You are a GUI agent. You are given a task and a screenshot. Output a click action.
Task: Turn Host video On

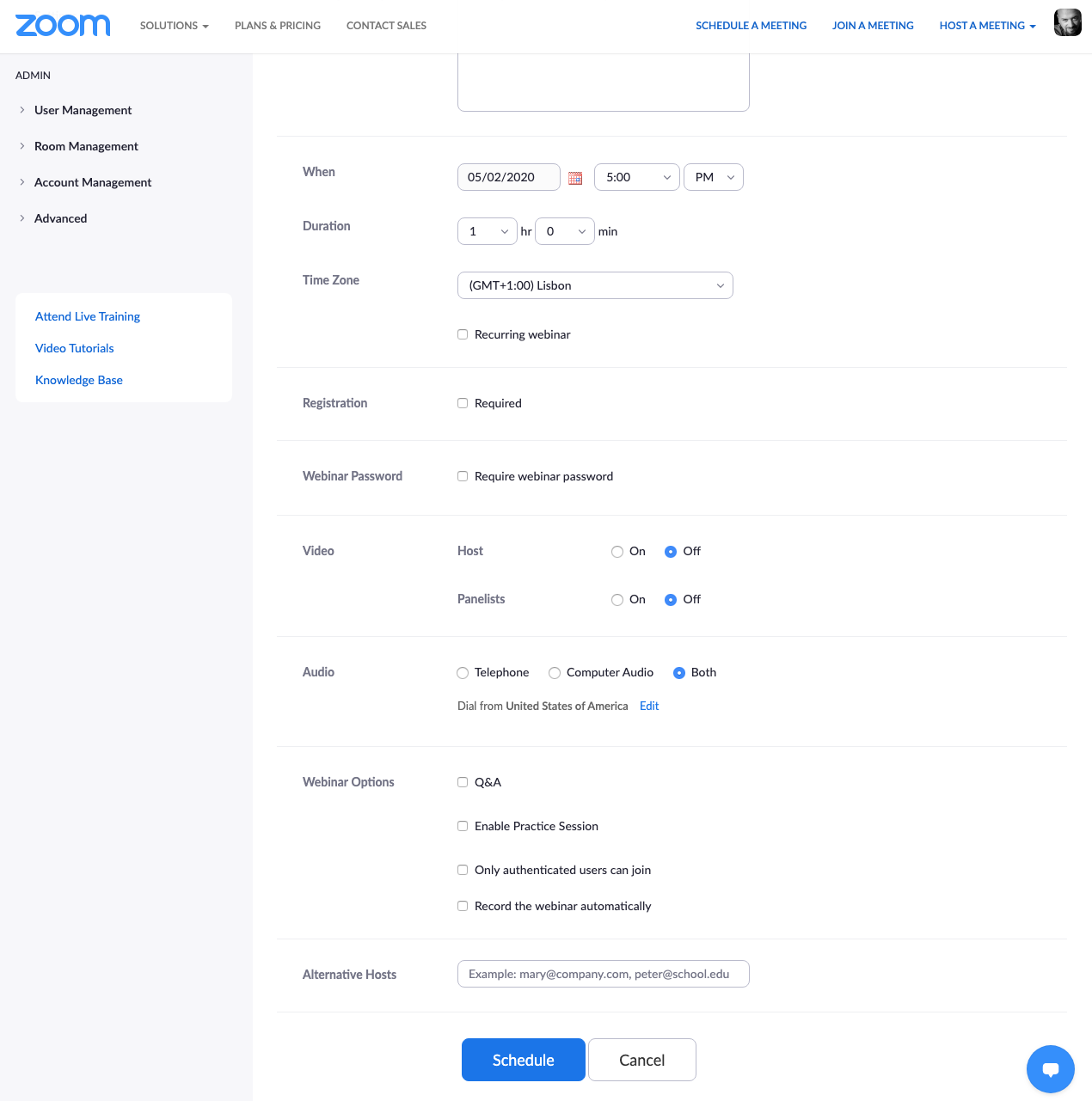coord(617,552)
